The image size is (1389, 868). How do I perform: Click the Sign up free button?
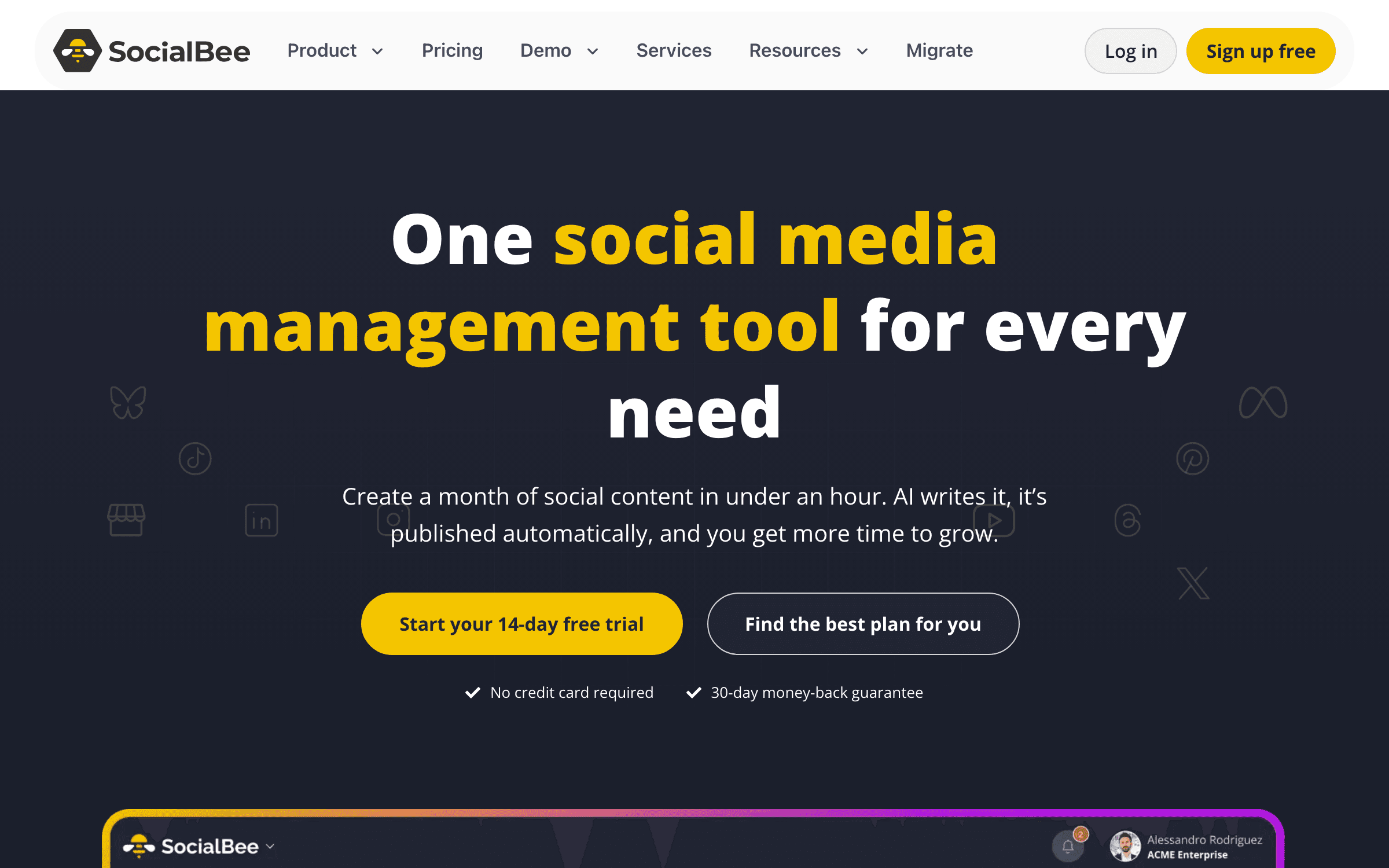(1261, 51)
